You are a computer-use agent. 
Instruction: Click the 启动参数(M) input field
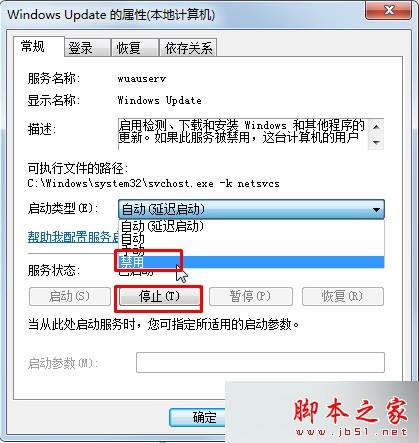(260, 362)
